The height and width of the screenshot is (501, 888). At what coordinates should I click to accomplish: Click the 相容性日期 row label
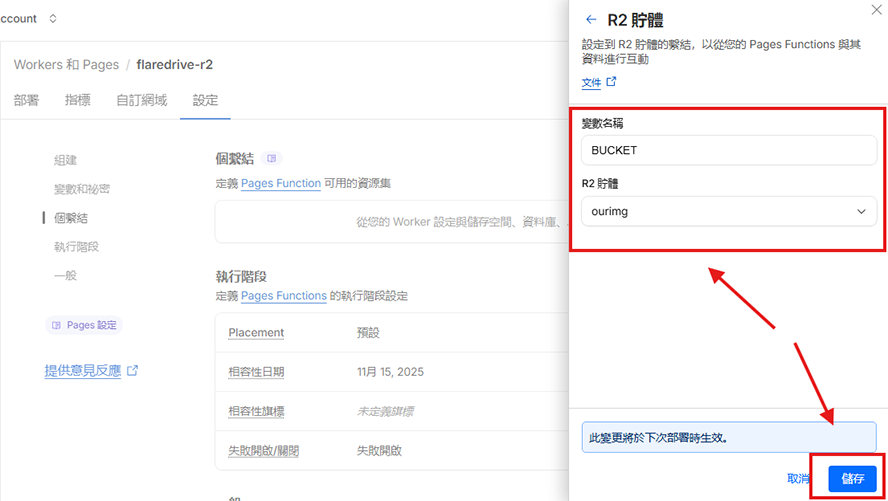(256, 372)
